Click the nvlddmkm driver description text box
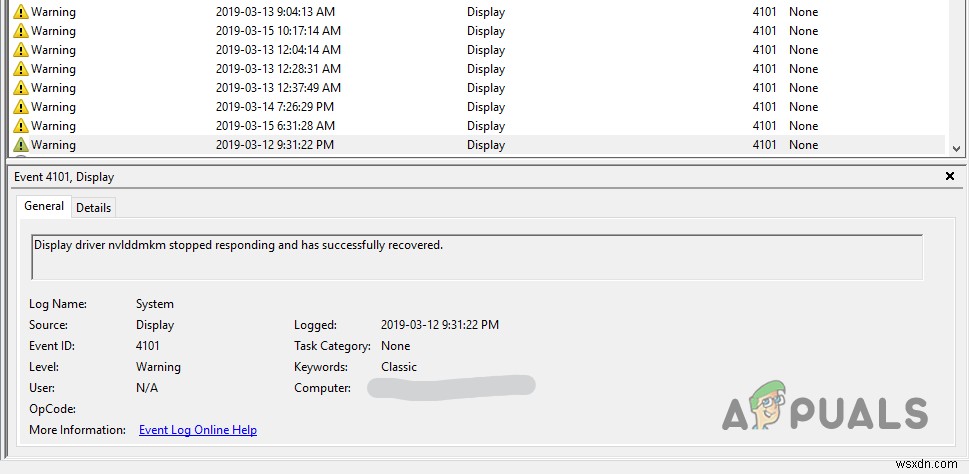The image size is (969, 474). (477, 257)
